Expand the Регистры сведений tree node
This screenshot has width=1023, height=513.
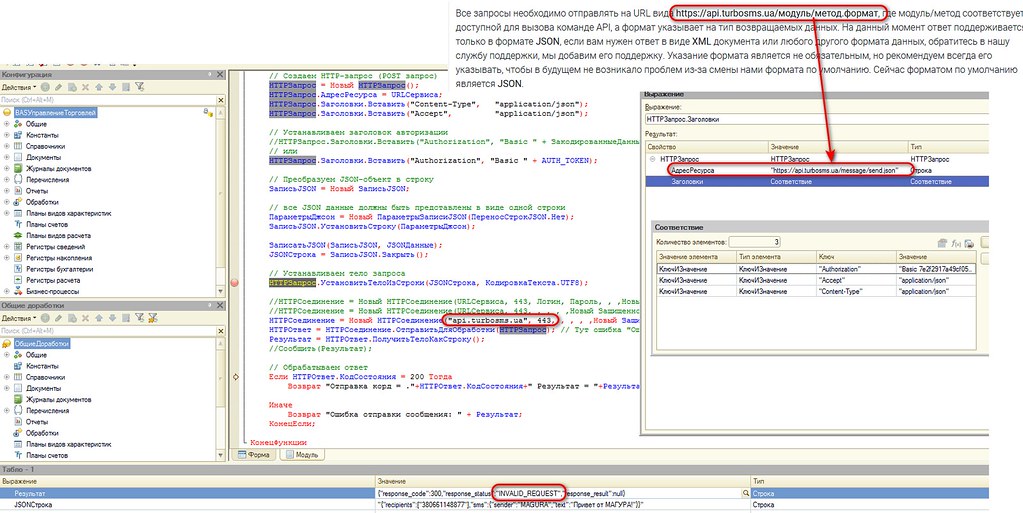click(7, 245)
